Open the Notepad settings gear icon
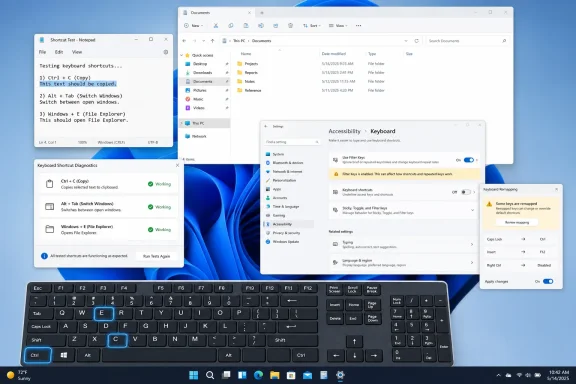Image resolution: width=576 pixels, height=384 pixels. (166, 52)
